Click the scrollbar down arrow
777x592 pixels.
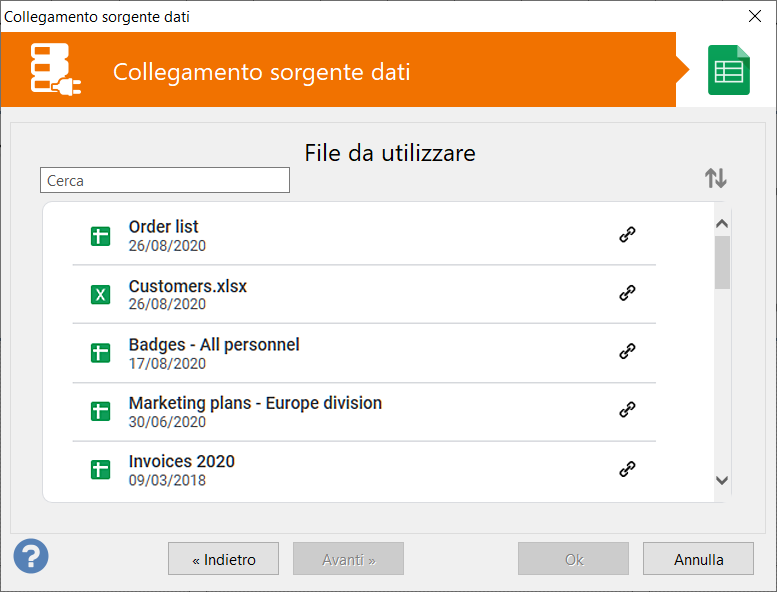point(722,480)
